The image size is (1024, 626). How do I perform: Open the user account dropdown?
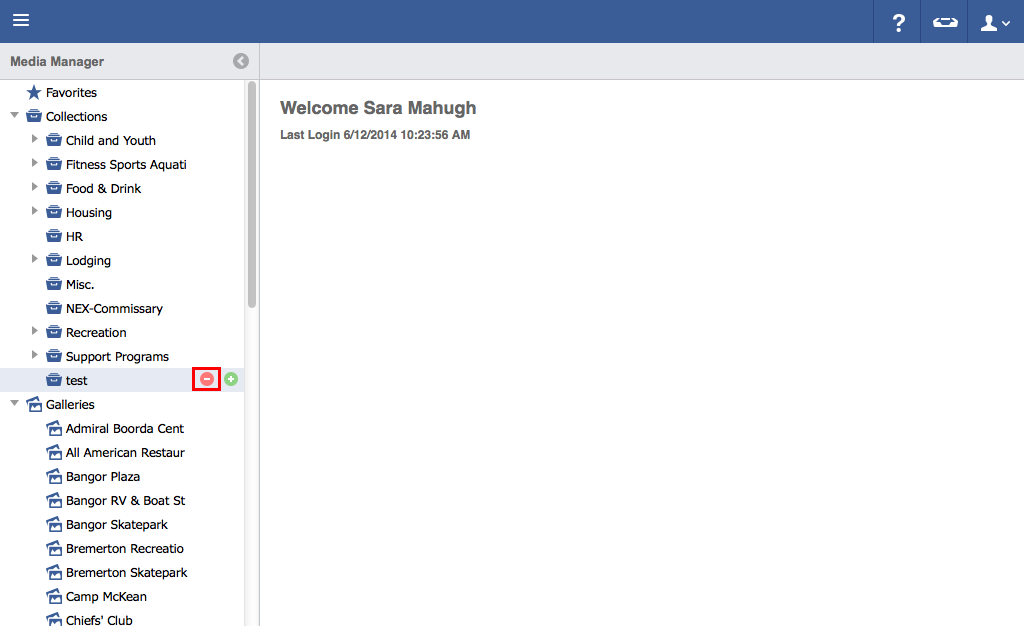point(995,22)
